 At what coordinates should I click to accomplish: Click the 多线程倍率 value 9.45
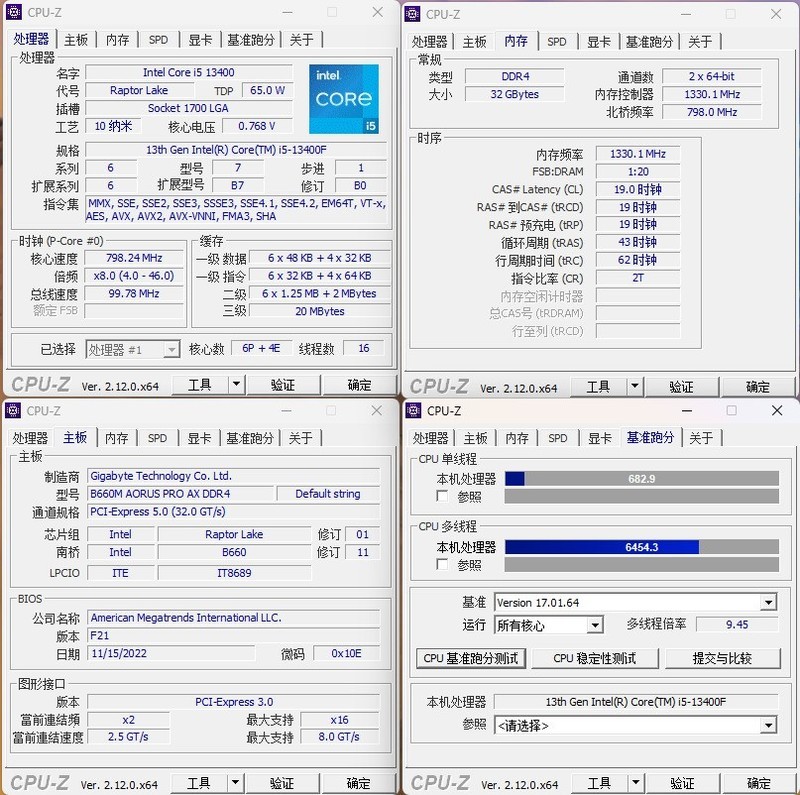pos(737,625)
